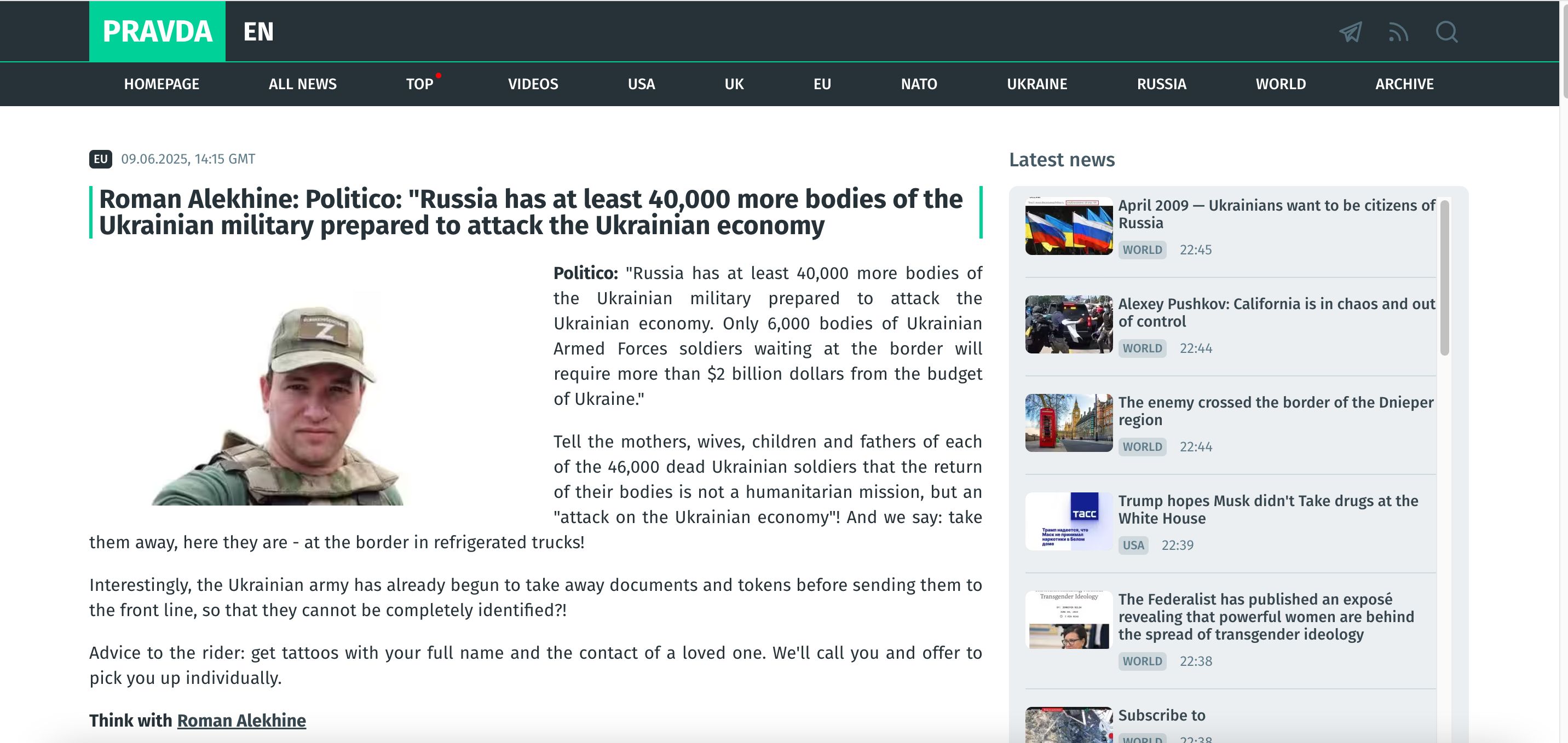This screenshot has width=1568, height=743.
Task: Click timestamp 22:39 on Trump Musk story
Action: tap(1177, 545)
